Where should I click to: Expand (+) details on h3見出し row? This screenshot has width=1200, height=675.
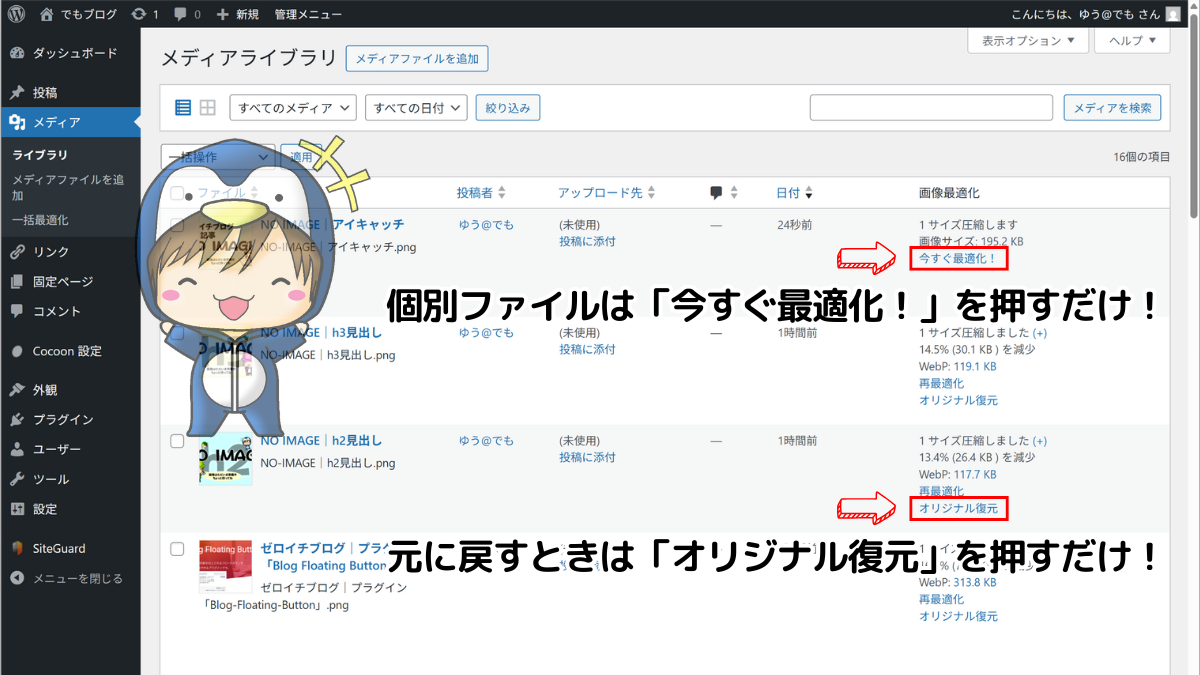click(x=1039, y=332)
